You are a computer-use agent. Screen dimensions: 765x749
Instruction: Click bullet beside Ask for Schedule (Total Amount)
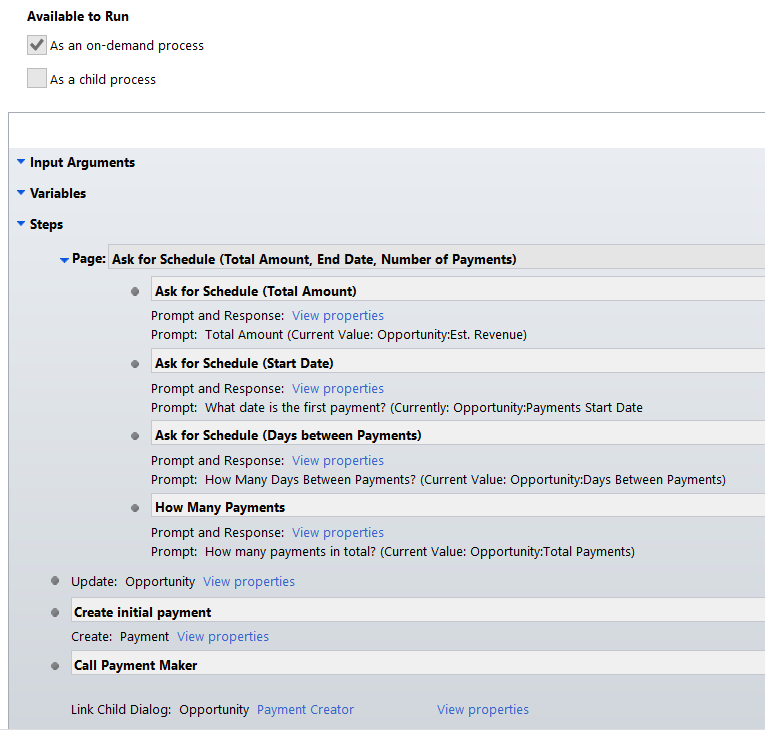pos(135,292)
